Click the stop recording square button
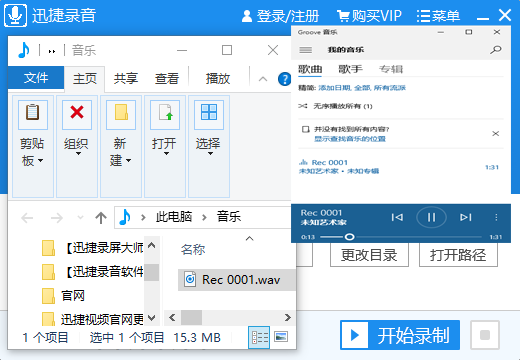Screen dimensions: 520x360 click(485, 335)
